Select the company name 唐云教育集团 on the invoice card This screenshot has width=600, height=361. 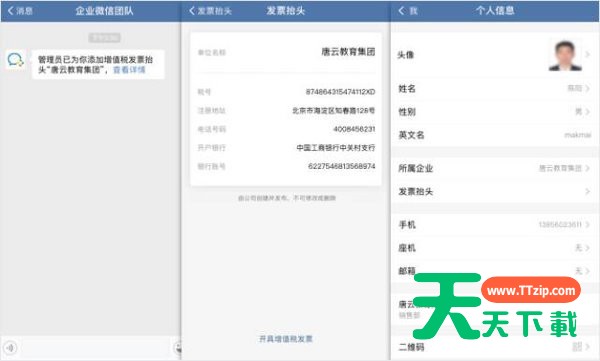tap(348, 52)
